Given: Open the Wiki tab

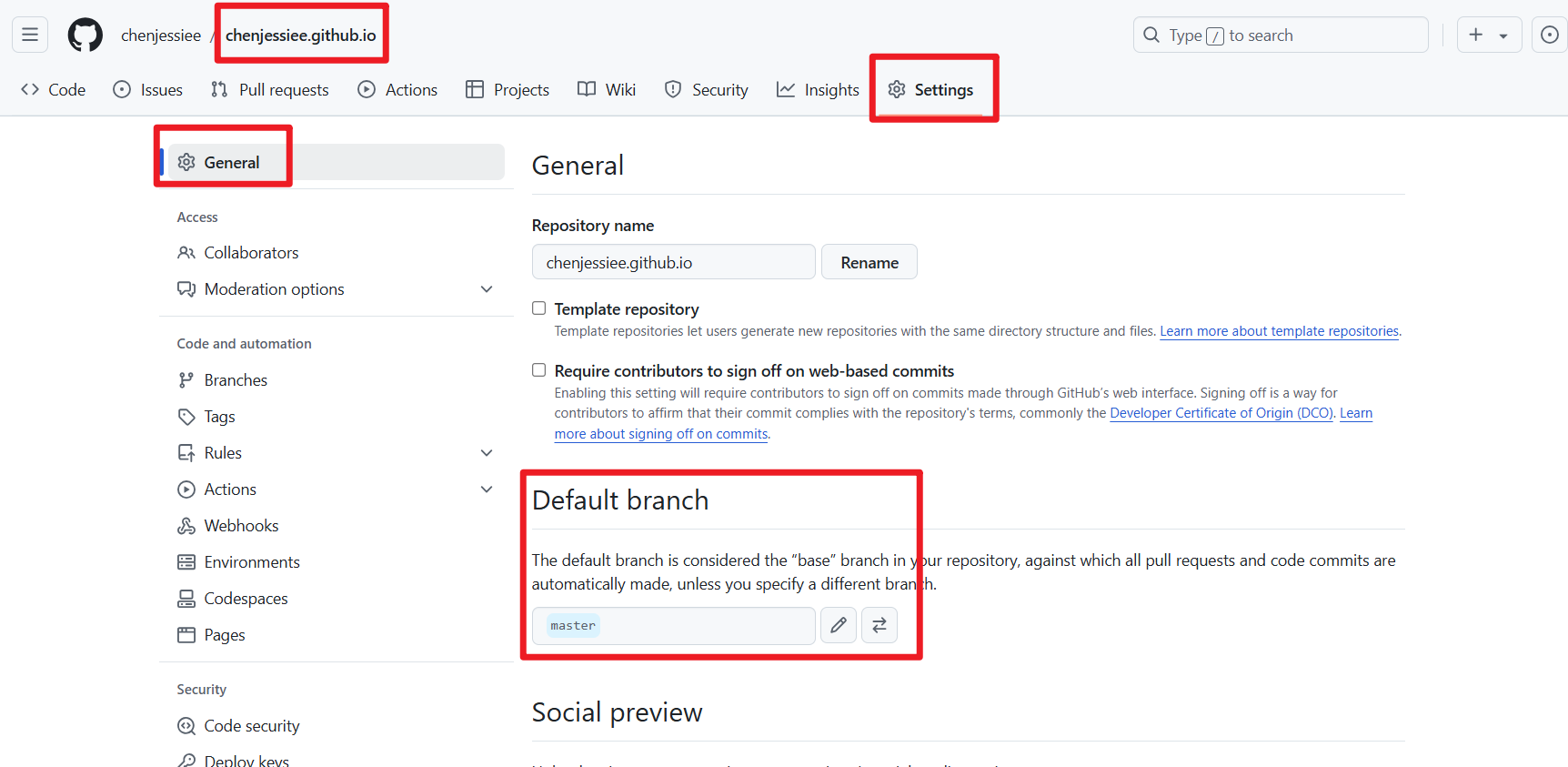Looking at the screenshot, I should (607, 89).
